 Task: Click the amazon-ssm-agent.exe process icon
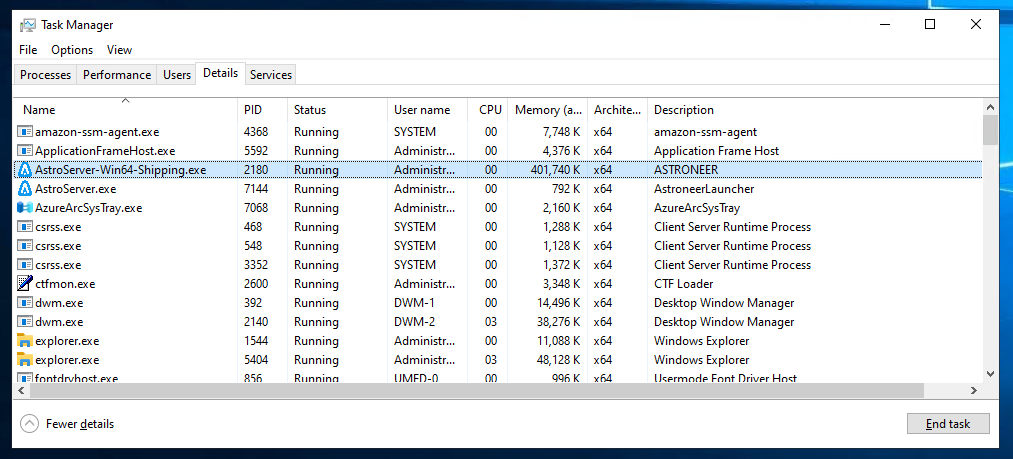tap(25, 132)
